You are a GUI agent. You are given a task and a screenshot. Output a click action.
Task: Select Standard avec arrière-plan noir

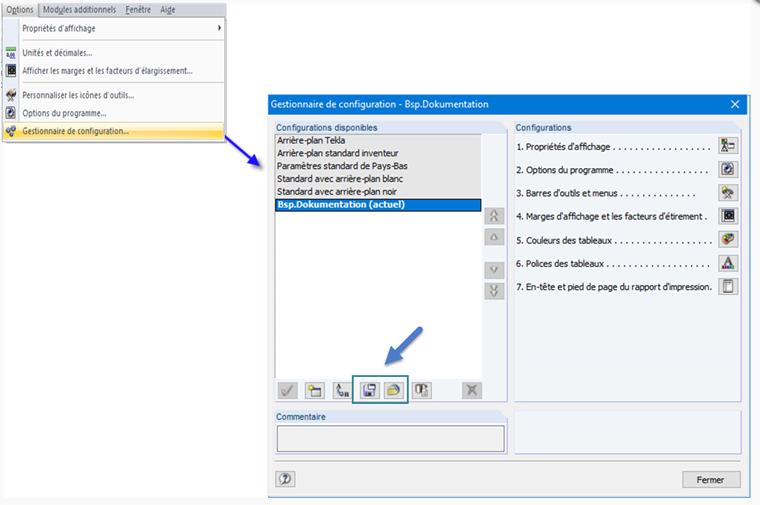click(x=378, y=191)
